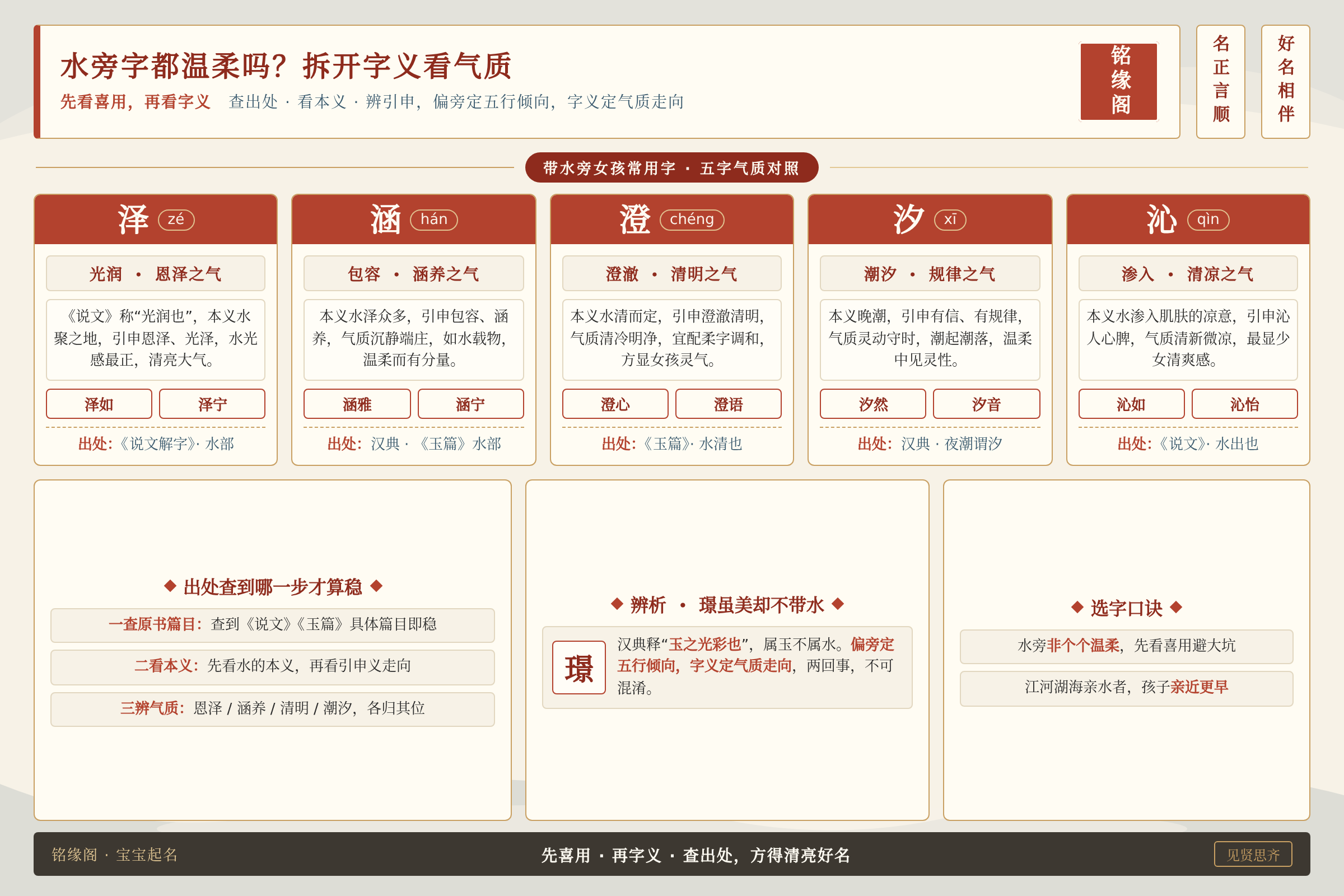Click the 水旁非个个温柔 verse line
Viewport: 1344px width, 896px height.
(x=1126, y=646)
